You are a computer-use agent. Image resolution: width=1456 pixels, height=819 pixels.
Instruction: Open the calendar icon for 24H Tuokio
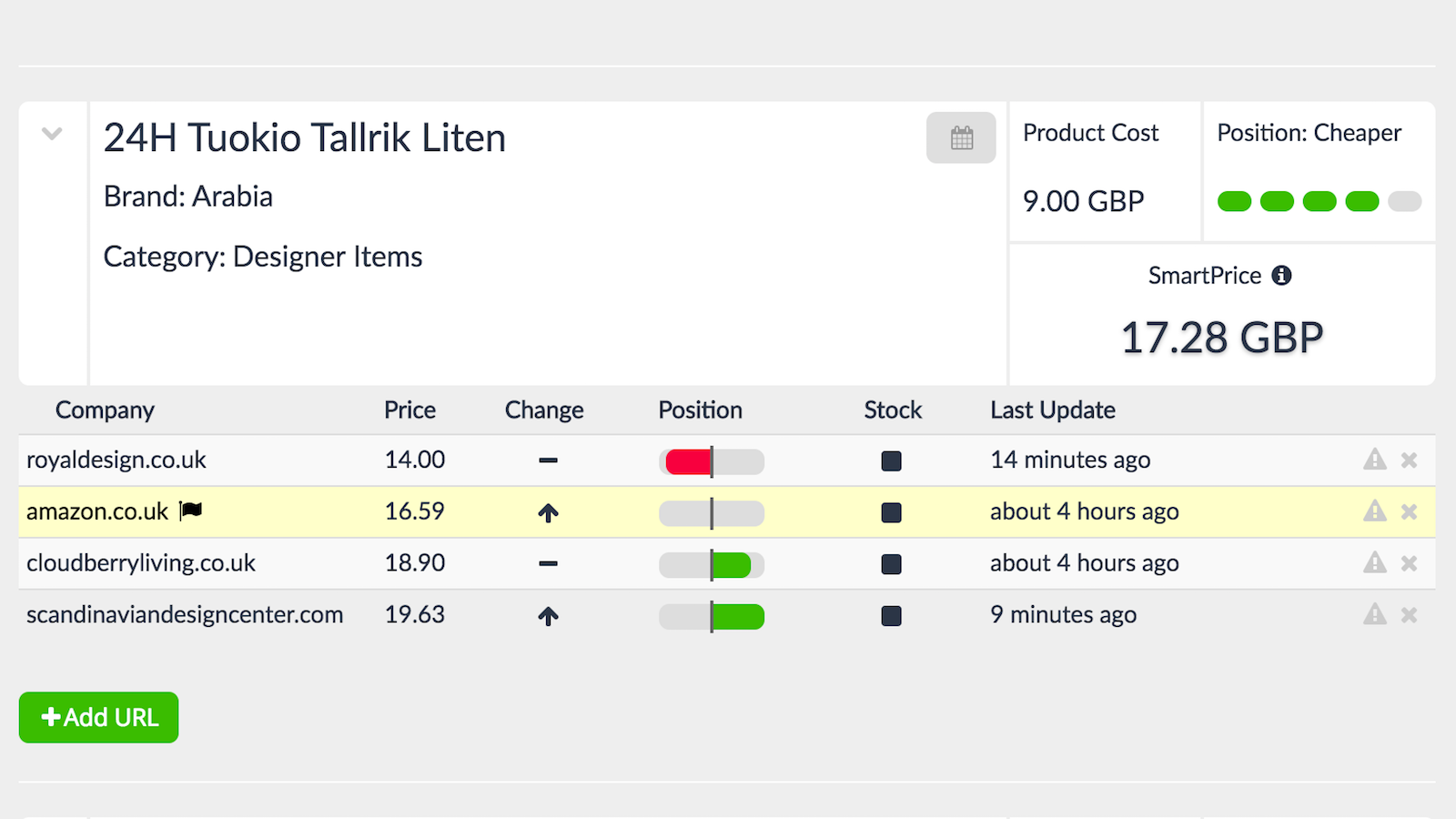click(x=961, y=138)
